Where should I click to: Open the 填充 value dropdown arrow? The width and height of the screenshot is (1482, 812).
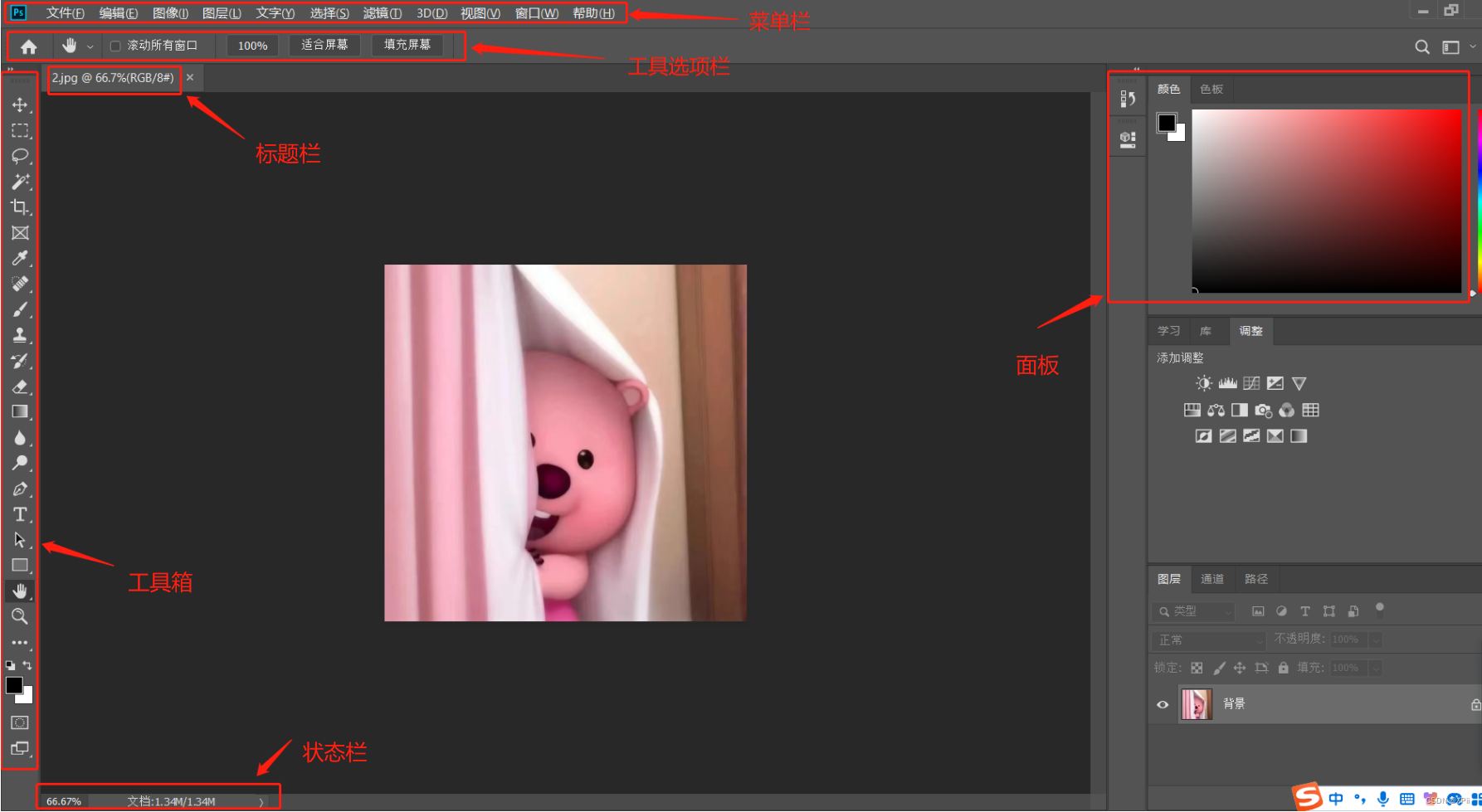(x=1376, y=668)
